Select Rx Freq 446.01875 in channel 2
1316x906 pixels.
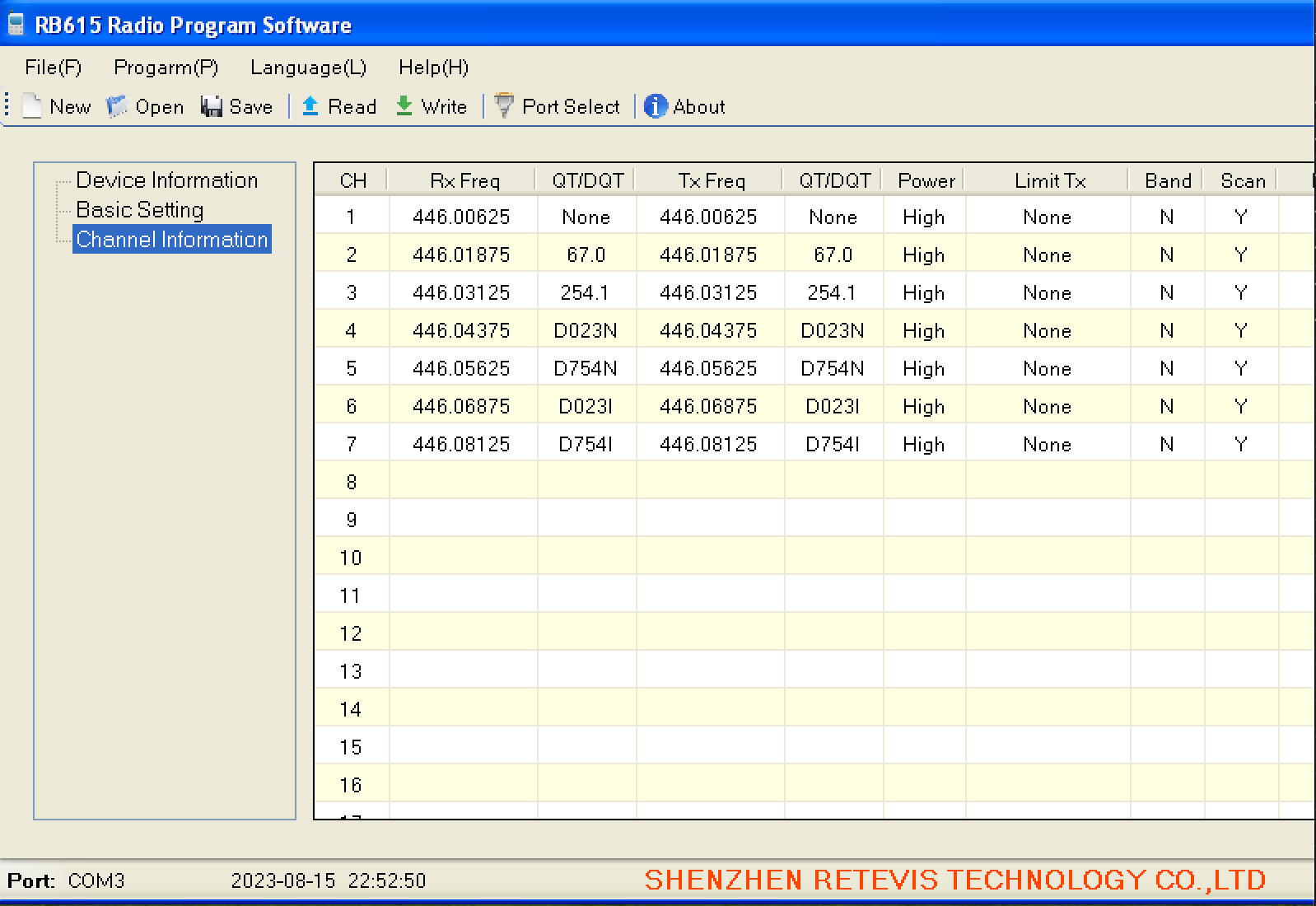[x=462, y=255]
